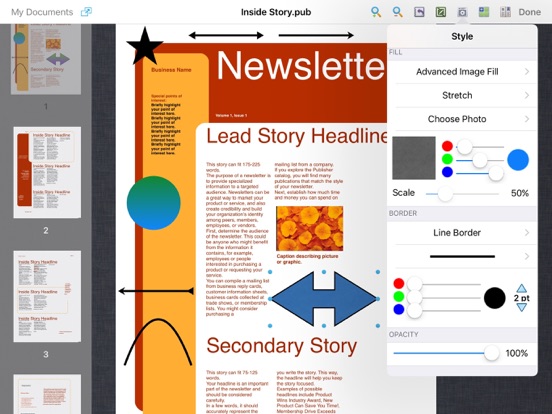Image resolution: width=552 pixels, height=414 pixels.
Task: Click the green insert object icon
Action: pos(484,12)
